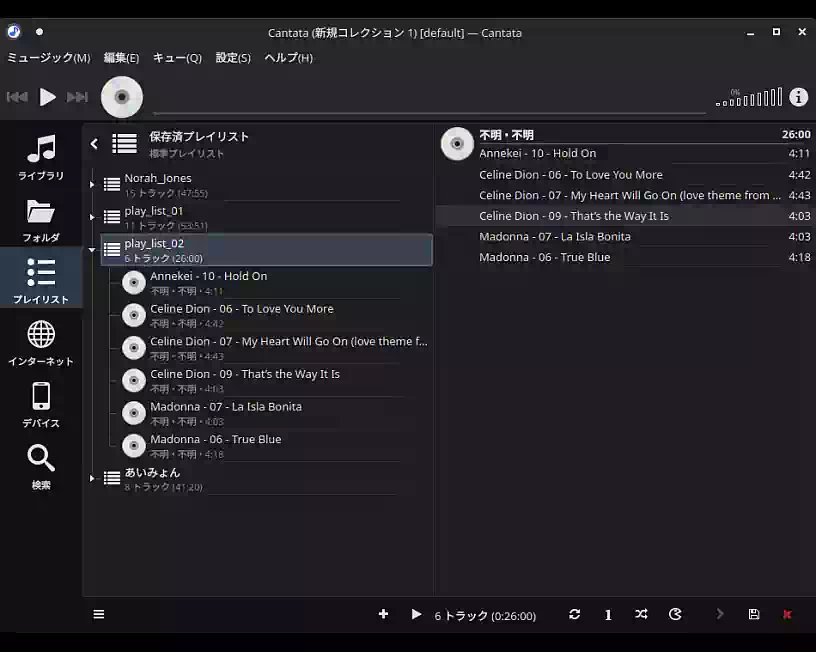Open the ヘルプ(H) menu

click(x=289, y=58)
